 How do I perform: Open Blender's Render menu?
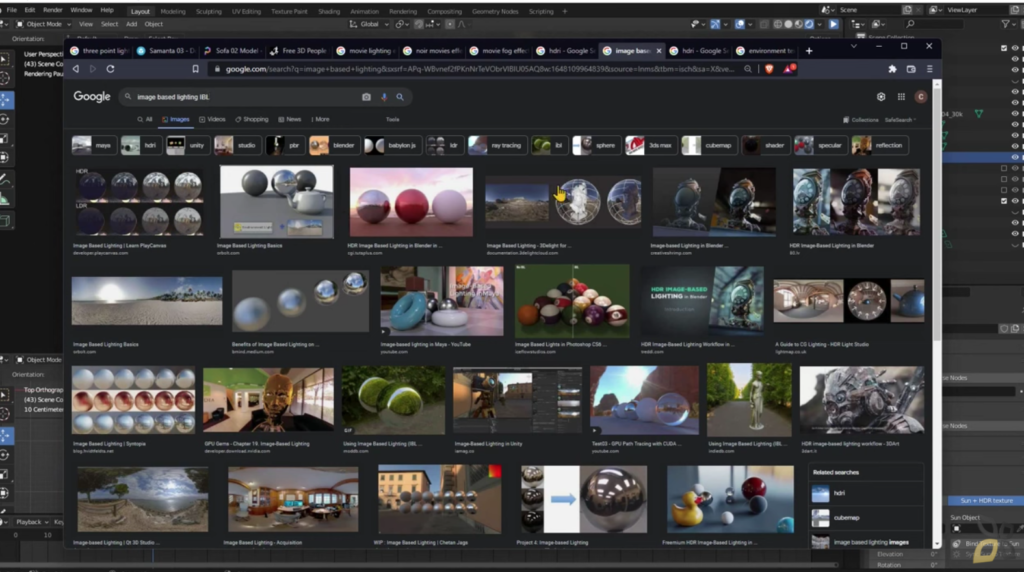click(52, 10)
